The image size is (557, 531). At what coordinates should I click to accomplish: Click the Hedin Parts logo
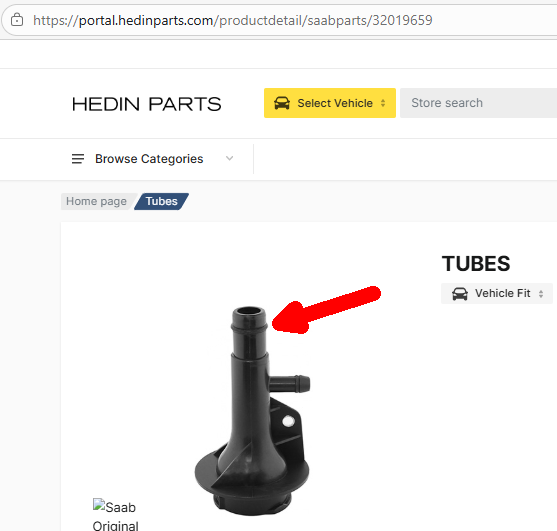(146, 104)
